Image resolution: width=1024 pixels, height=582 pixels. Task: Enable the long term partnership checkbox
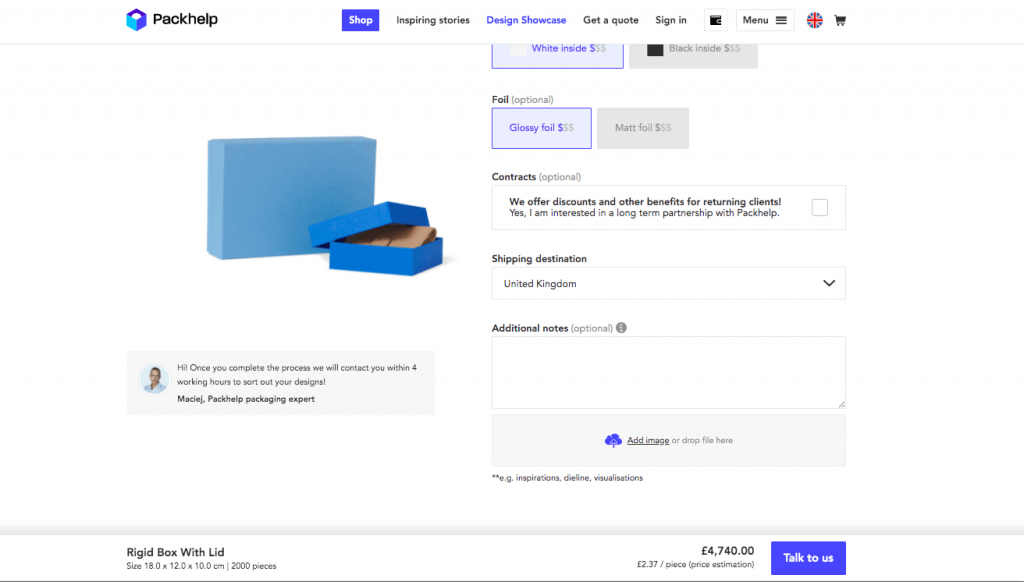[820, 207]
